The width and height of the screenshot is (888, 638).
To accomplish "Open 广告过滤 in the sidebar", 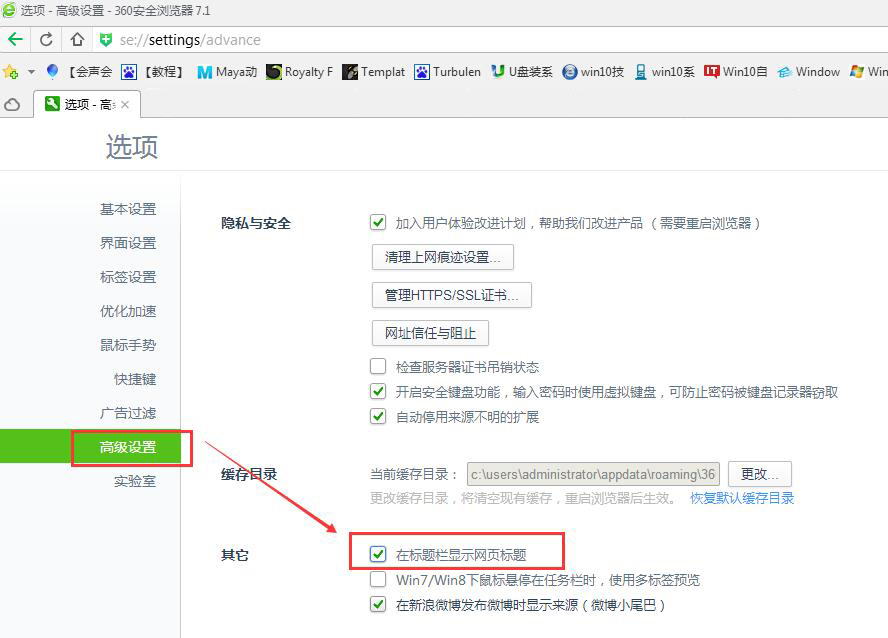I will point(128,413).
